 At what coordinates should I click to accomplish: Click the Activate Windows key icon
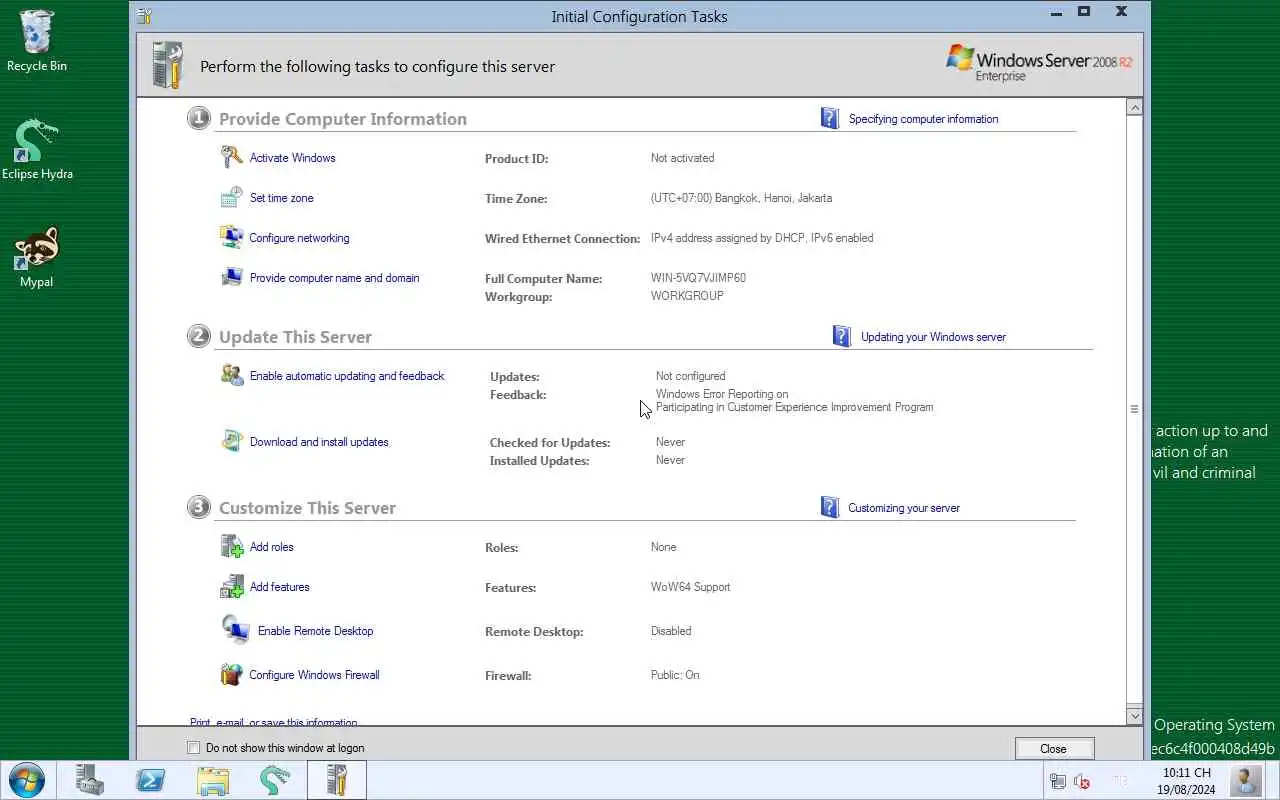click(232, 157)
